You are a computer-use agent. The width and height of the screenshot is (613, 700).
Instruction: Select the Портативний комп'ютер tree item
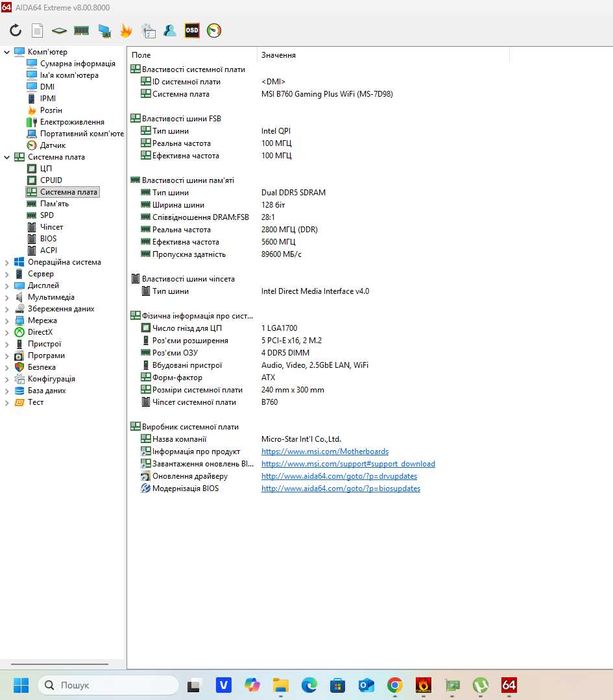[x=82, y=133]
